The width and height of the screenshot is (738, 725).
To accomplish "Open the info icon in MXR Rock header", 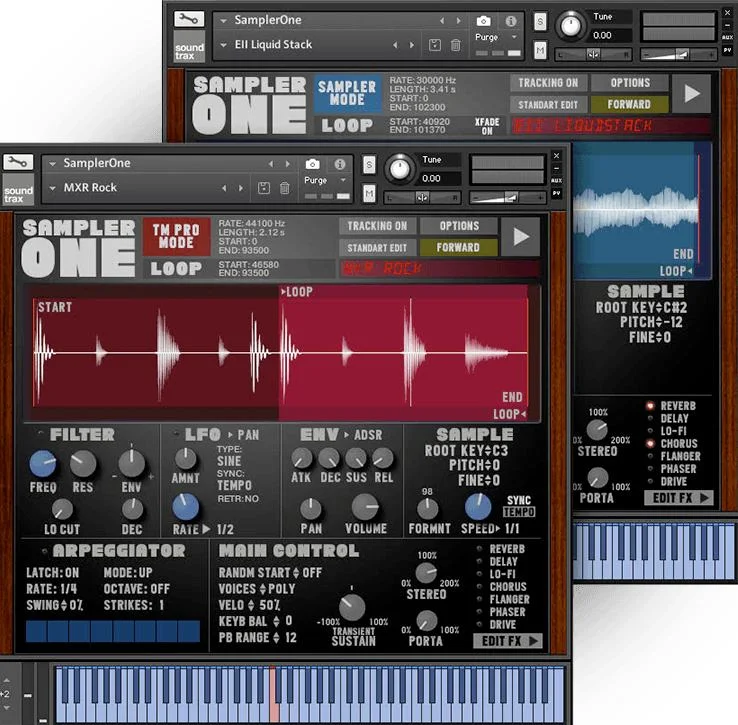I will pyautogui.click(x=340, y=164).
